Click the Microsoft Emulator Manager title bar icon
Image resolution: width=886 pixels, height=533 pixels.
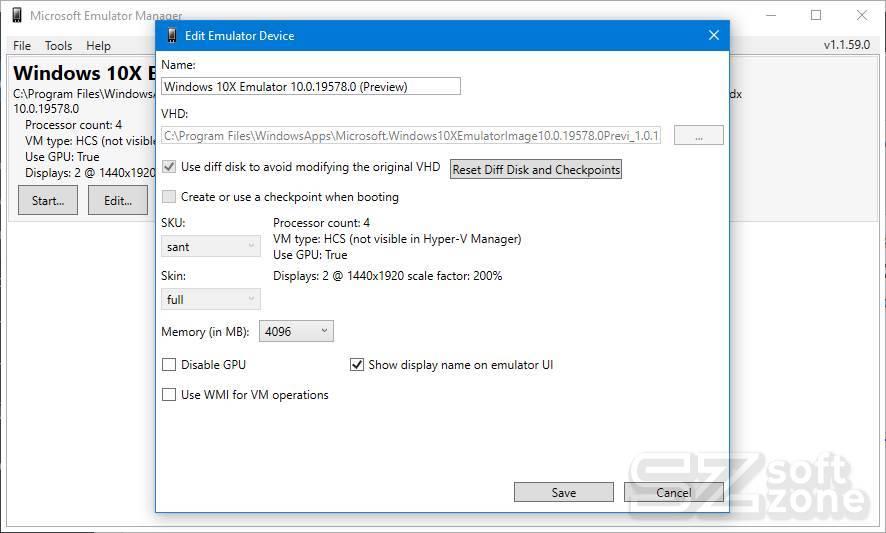click(17, 15)
